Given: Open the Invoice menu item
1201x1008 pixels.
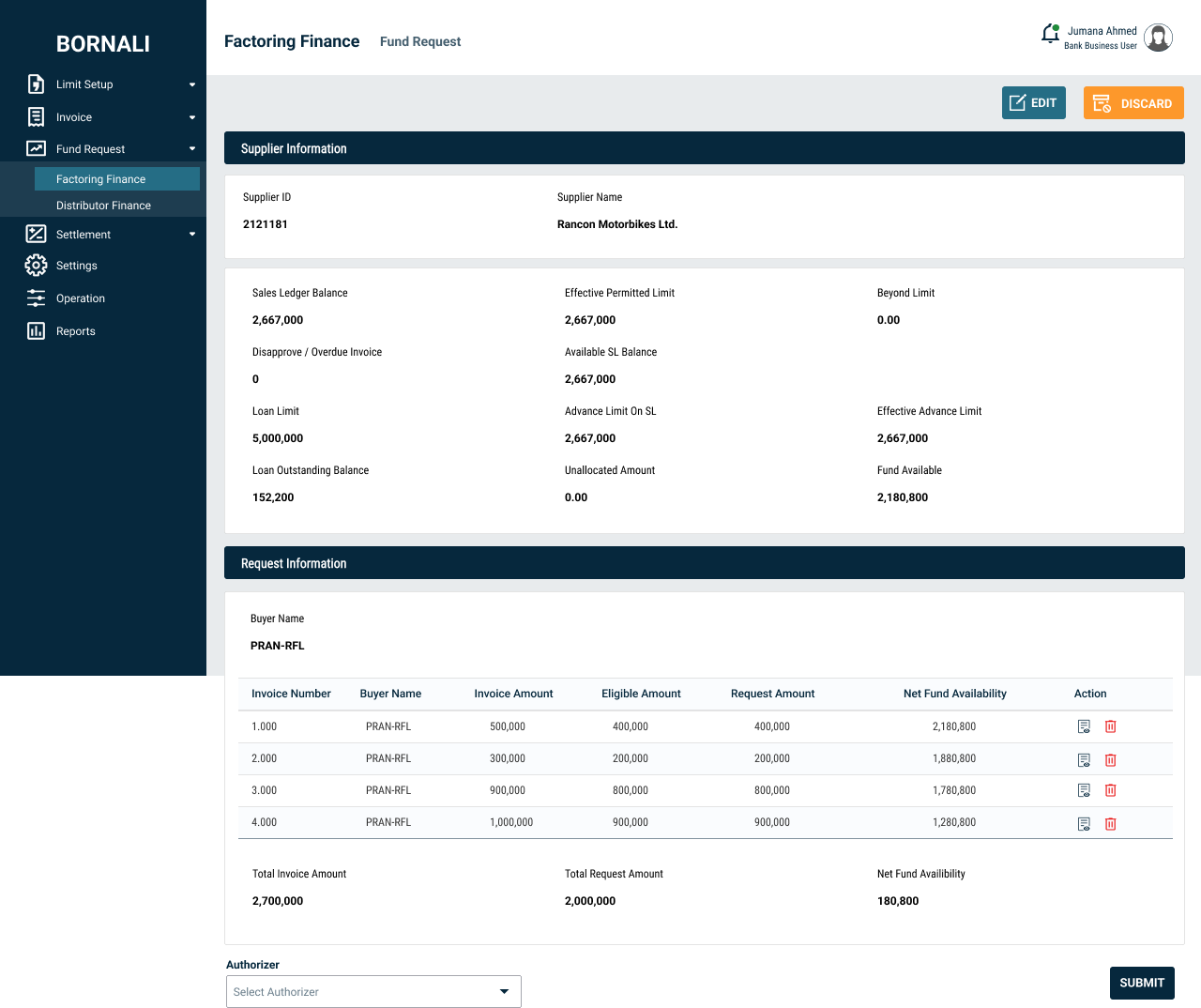Looking at the screenshot, I should point(74,117).
